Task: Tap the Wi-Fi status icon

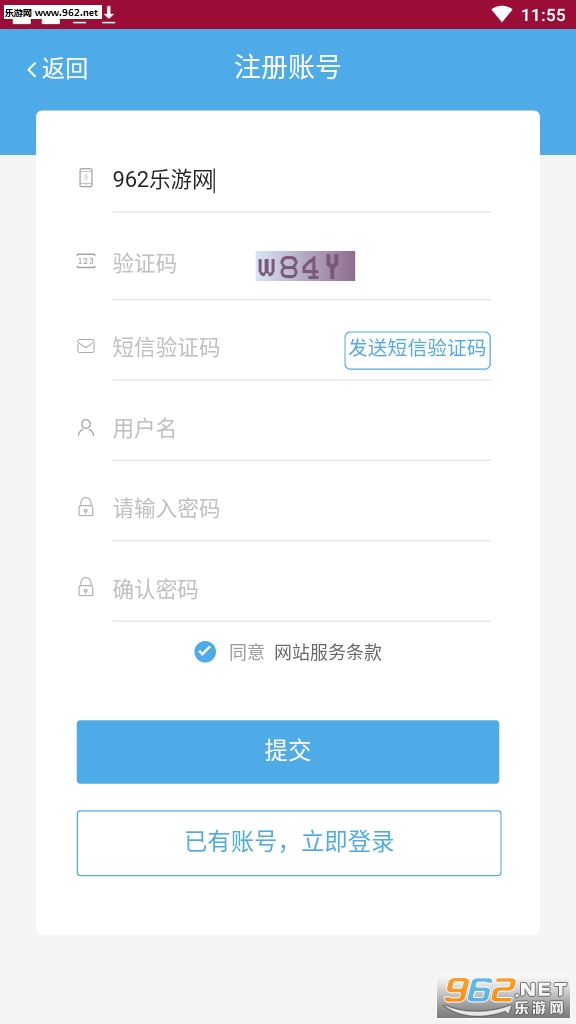Action: click(502, 14)
